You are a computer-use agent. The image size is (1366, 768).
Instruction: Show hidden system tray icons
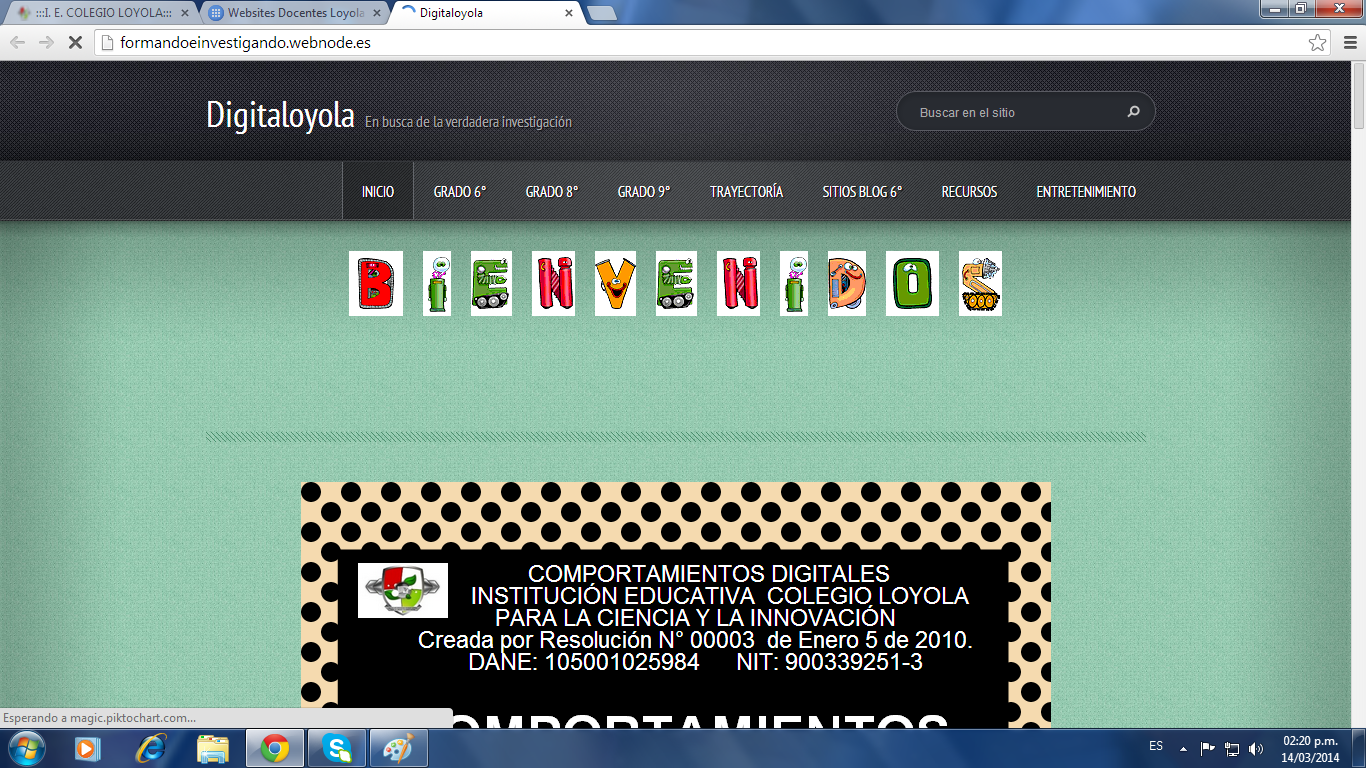(x=1183, y=748)
